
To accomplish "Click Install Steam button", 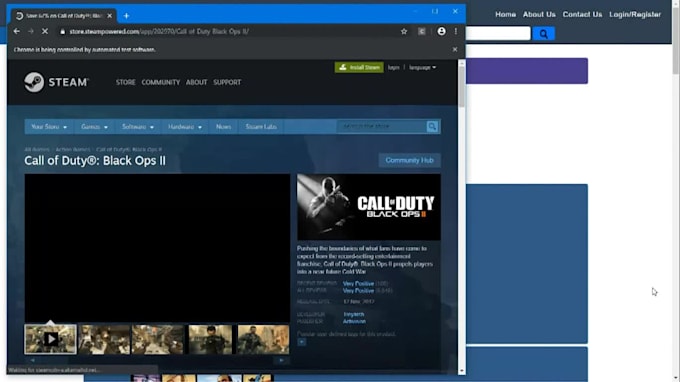I will coord(359,67).
